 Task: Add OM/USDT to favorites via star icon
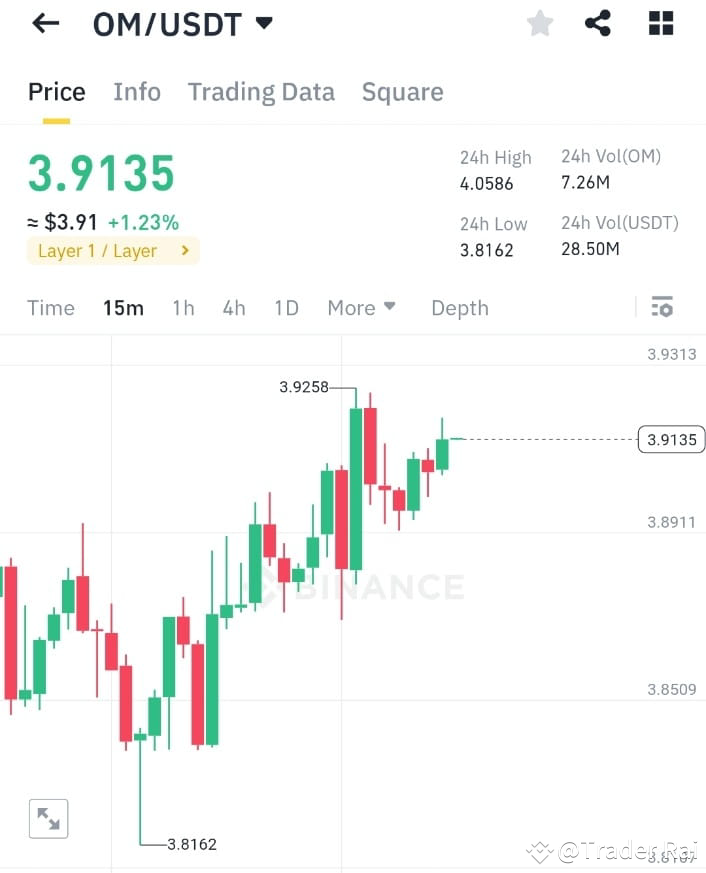tap(539, 23)
